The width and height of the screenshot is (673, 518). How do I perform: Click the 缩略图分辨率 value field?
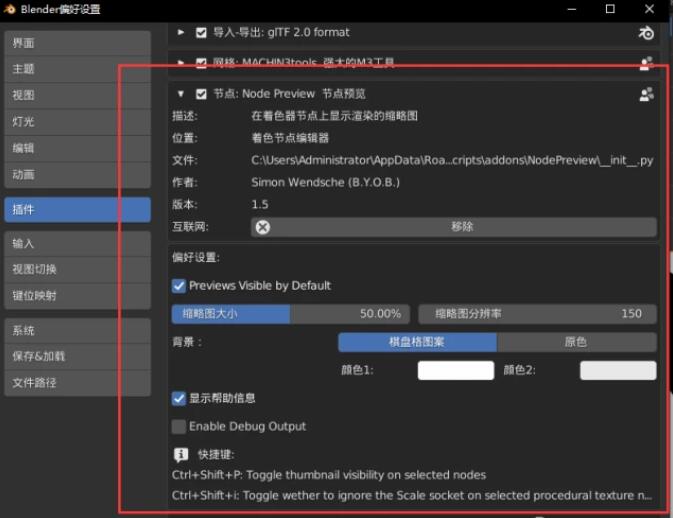pyautogui.click(x=537, y=314)
